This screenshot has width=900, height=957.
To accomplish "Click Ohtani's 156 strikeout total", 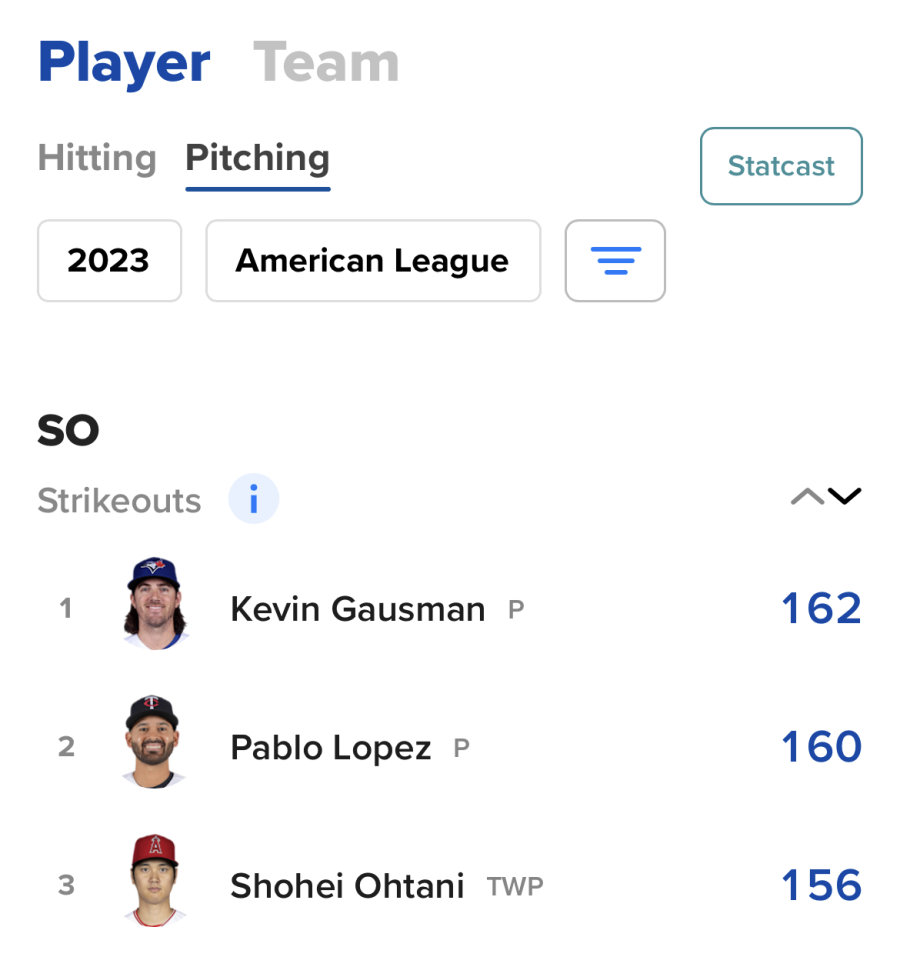I will 820,885.
